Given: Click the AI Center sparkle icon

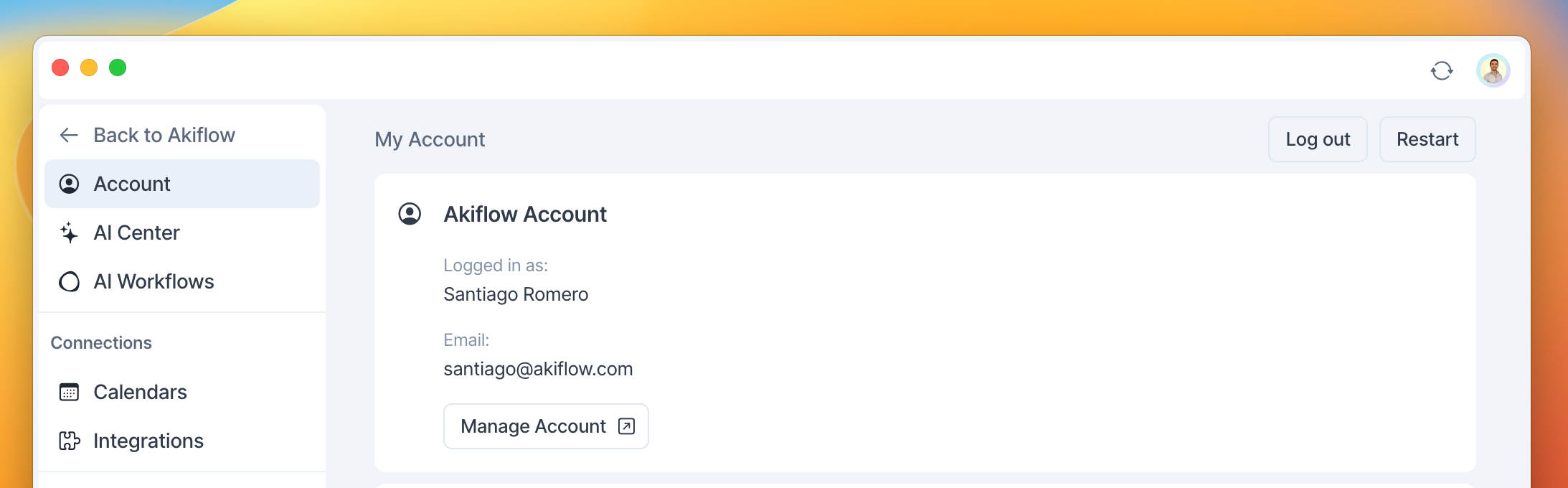Looking at the screenshot, I should (69, 233).
